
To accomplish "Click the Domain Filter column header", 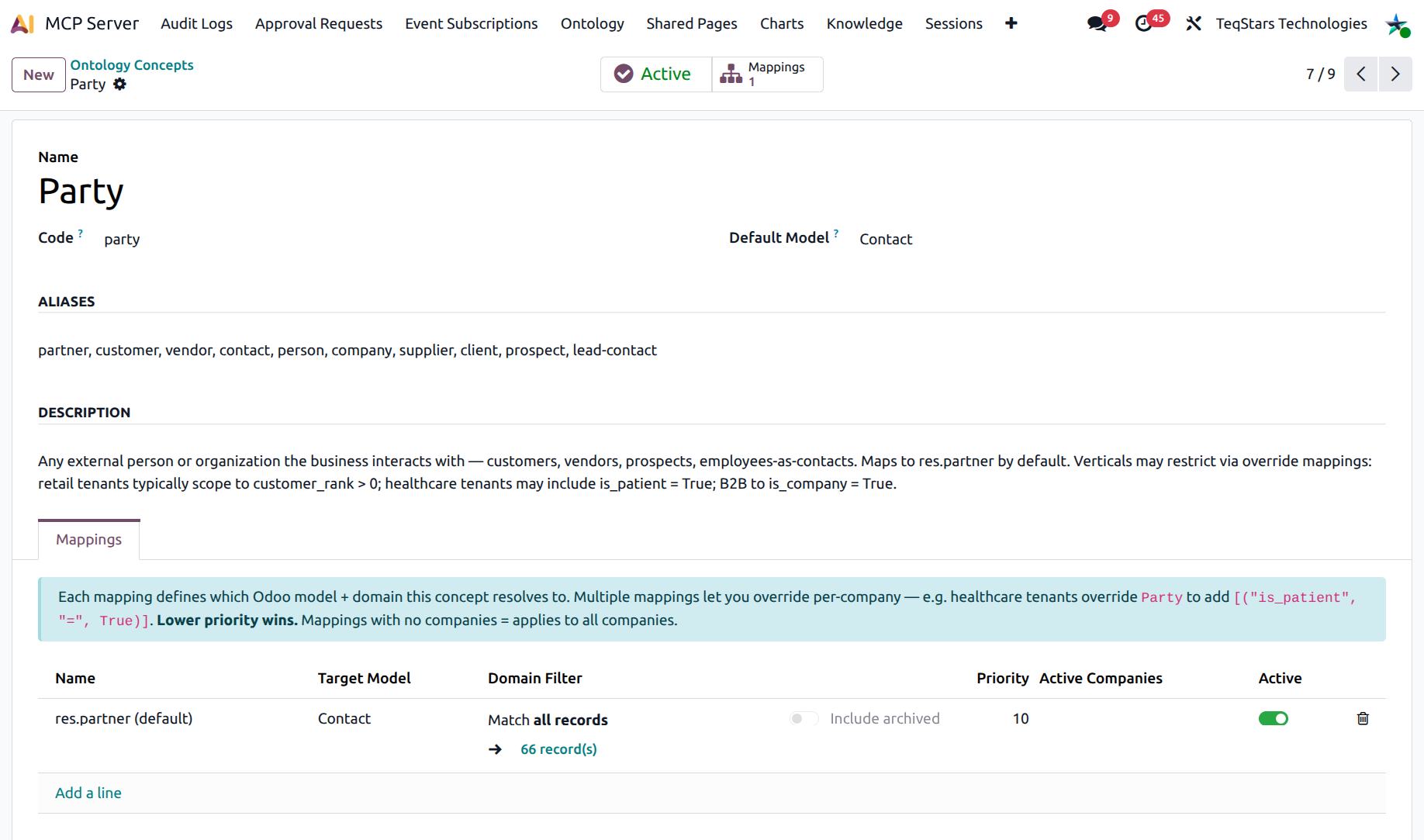I will click(x=535, y=678).
